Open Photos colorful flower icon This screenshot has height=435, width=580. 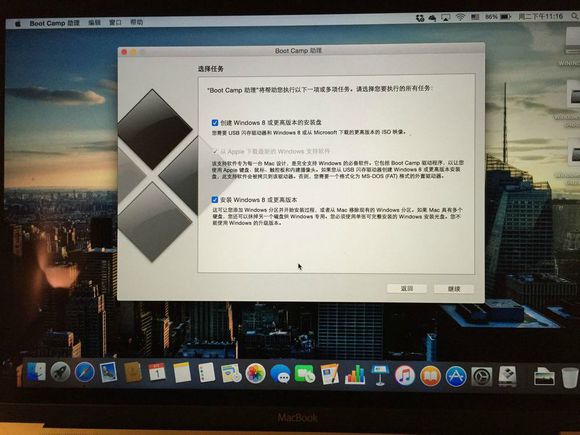256,374
